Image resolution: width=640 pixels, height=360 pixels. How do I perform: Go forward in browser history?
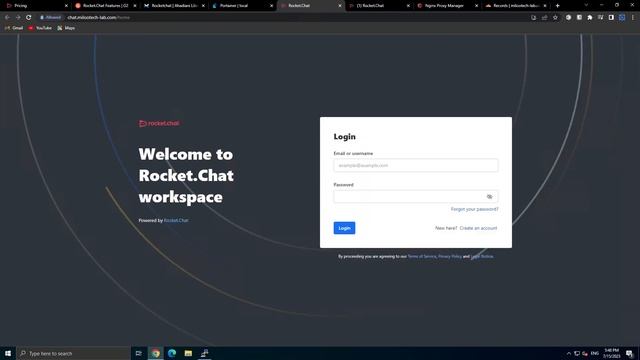click(18, 18)
